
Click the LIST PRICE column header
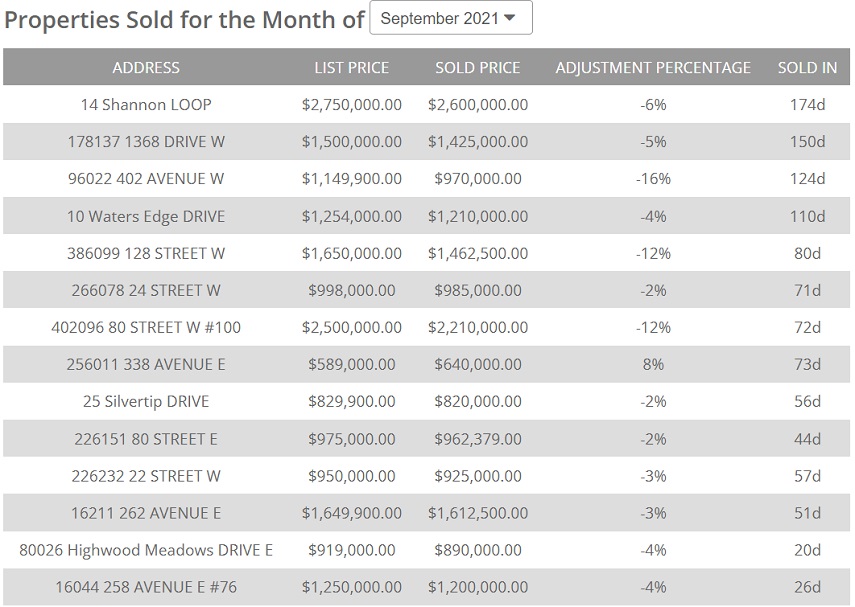tap(351, 68)
